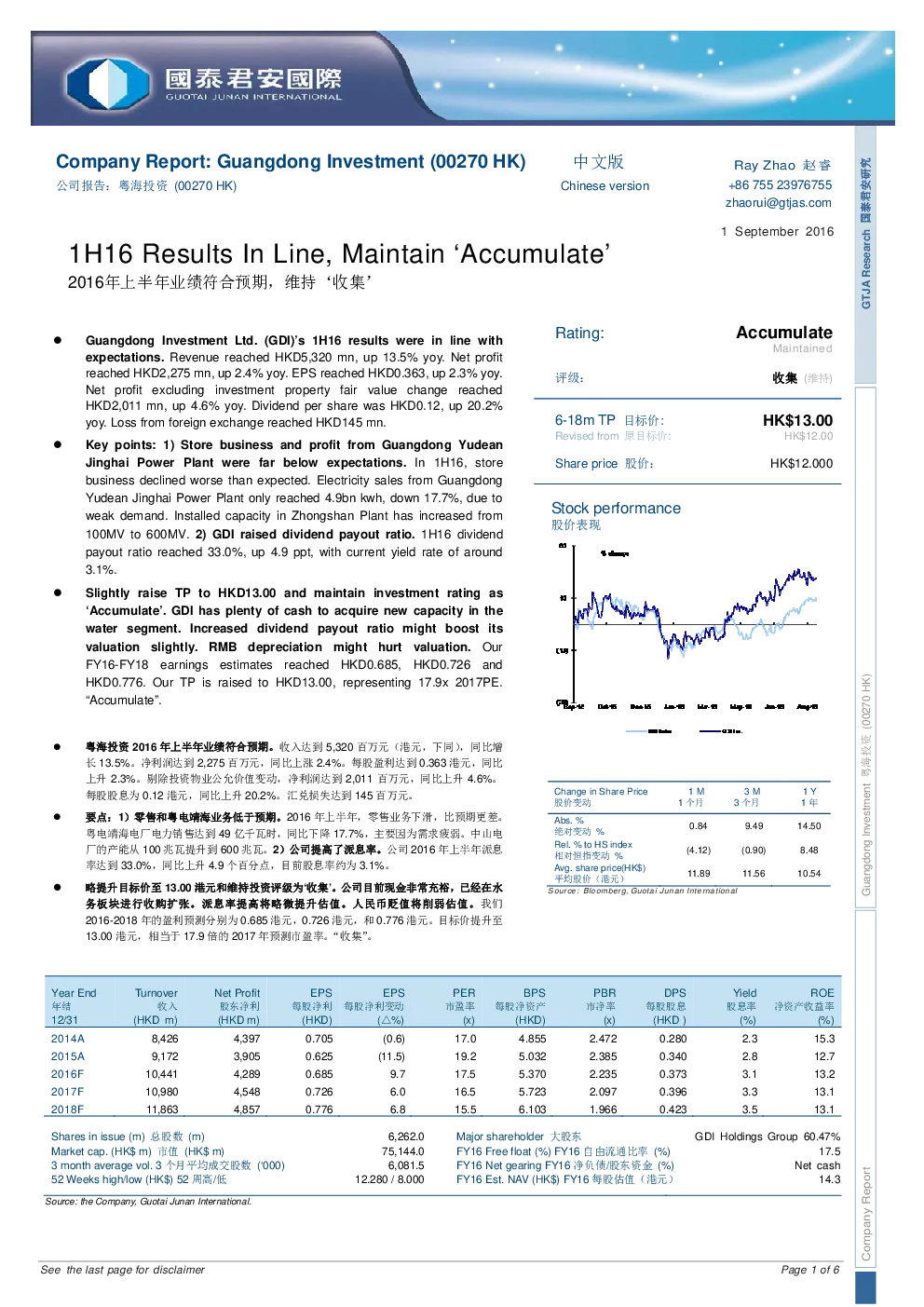Screen dimensions: 924x1307
Task: Click the 1 Y column header
Action: [808, 791]
